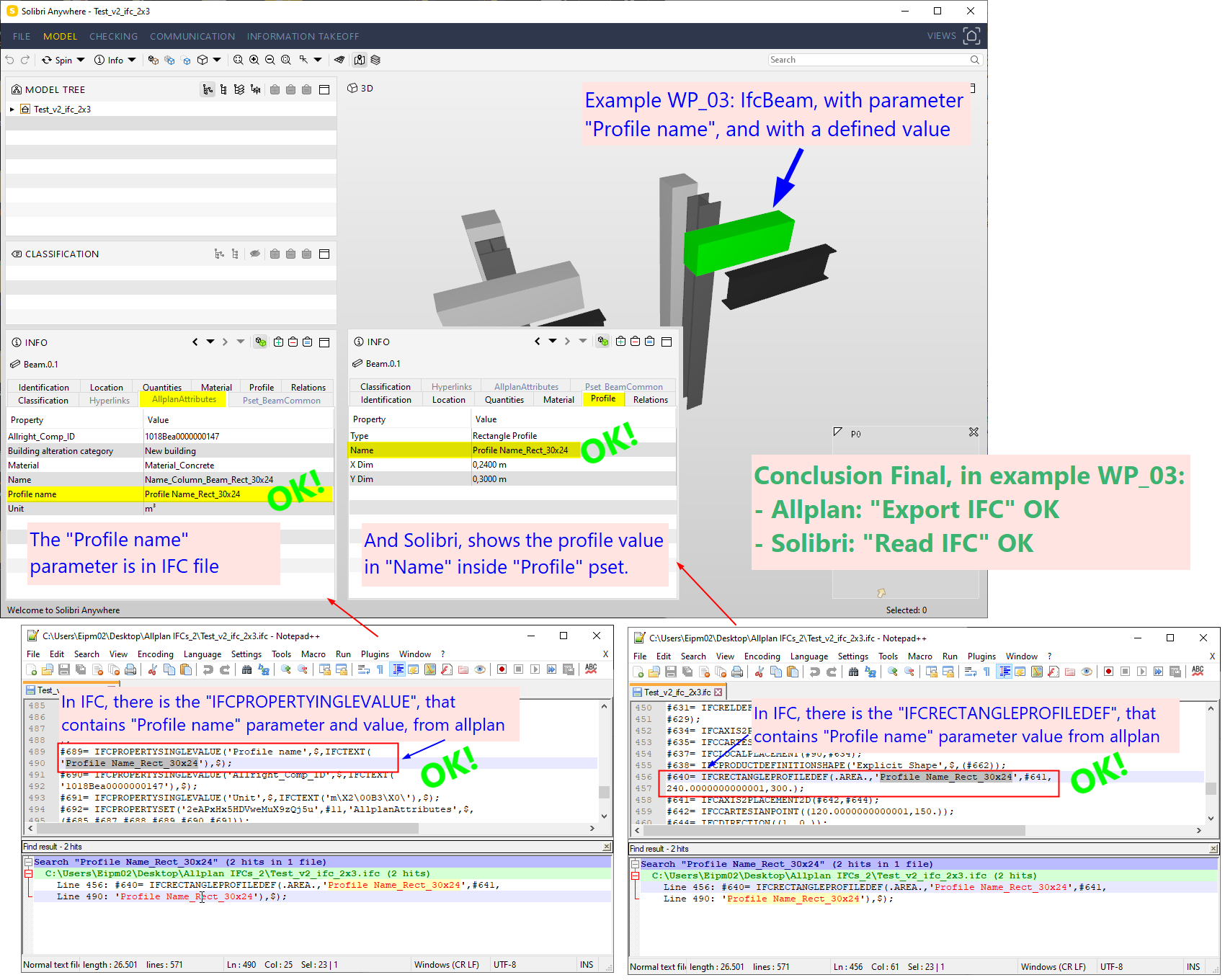Click the Redo arrow in Solibri toolbar
Viewport: 1225px width, 980px height.
[x=25, y=60]
